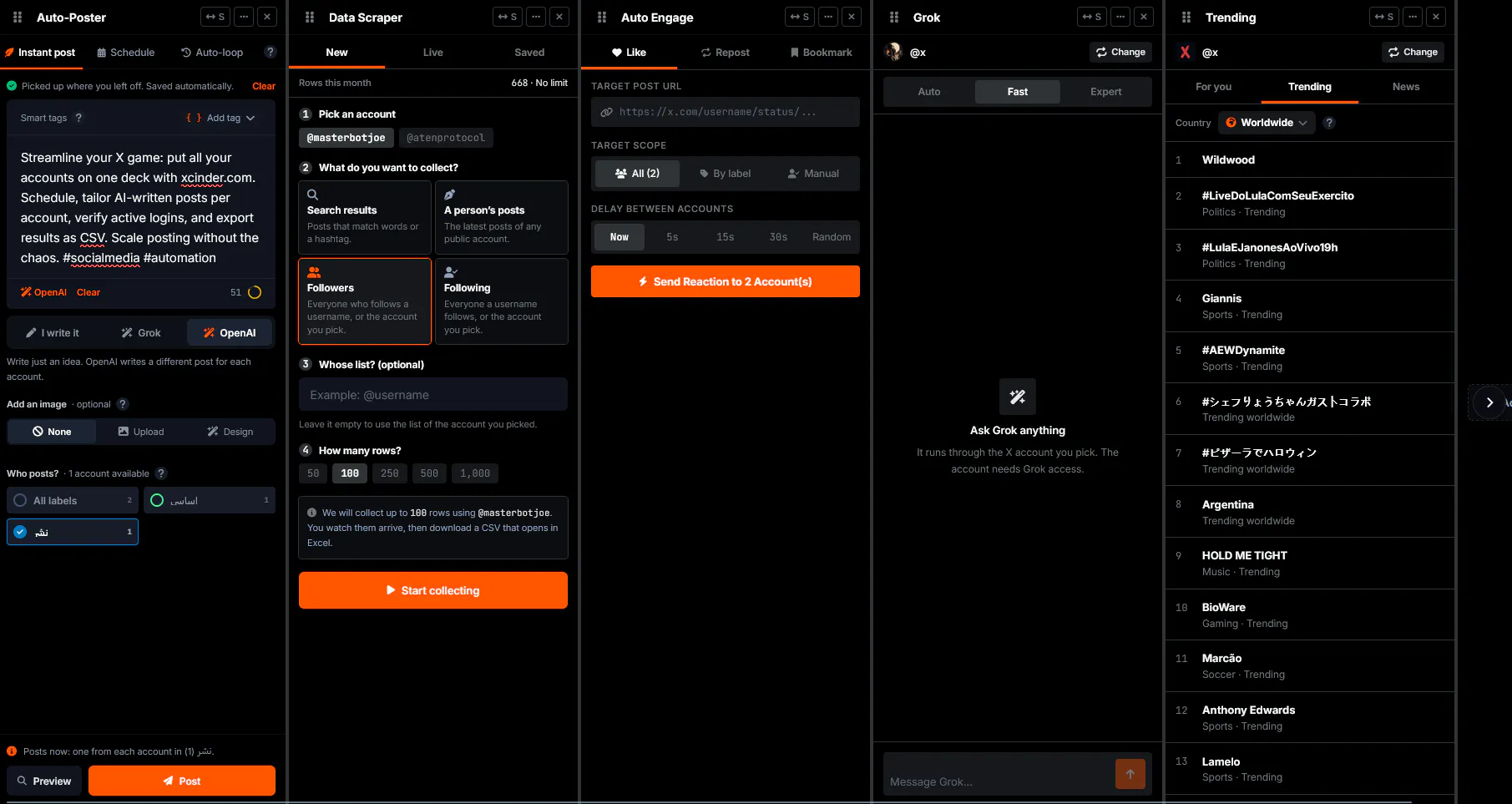
Task: Click the target post URL field
Action: click(726, 112)
